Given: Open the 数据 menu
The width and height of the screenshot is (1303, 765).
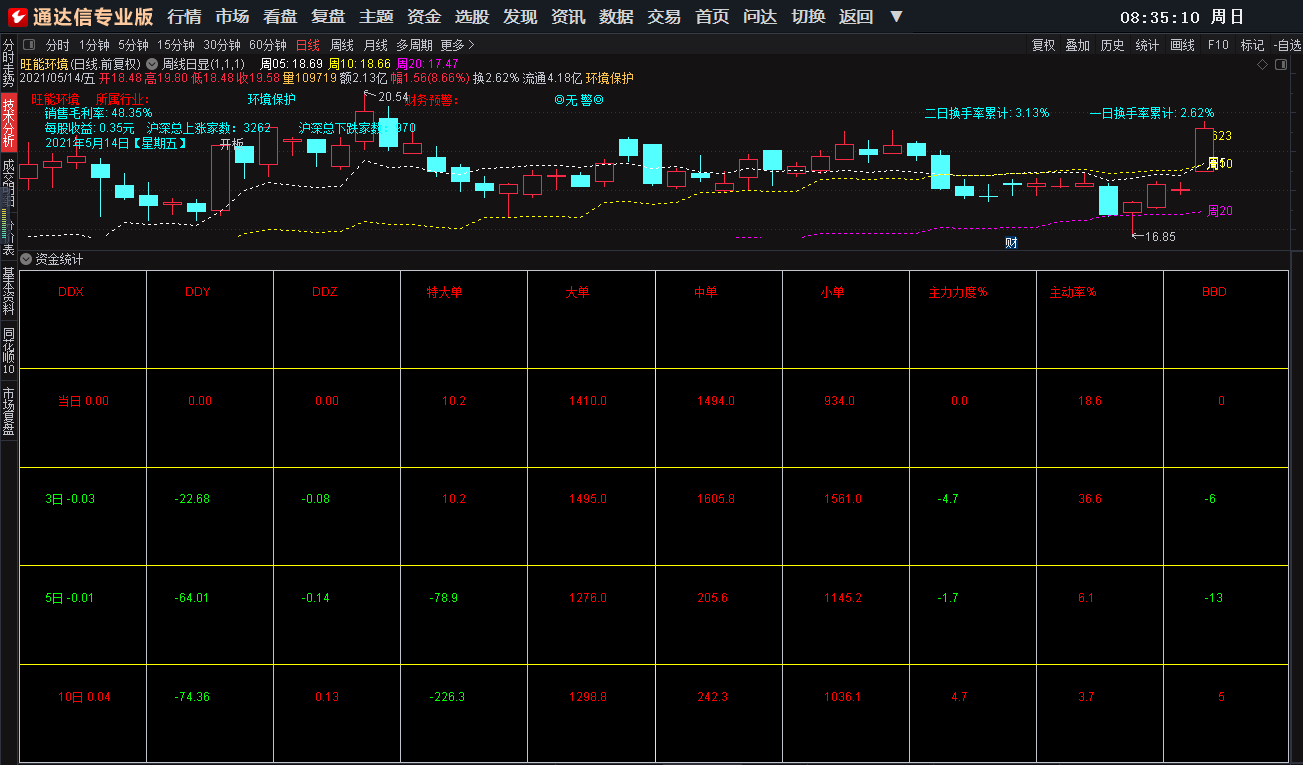Looking at the screenshot, I should click(616, 16).
